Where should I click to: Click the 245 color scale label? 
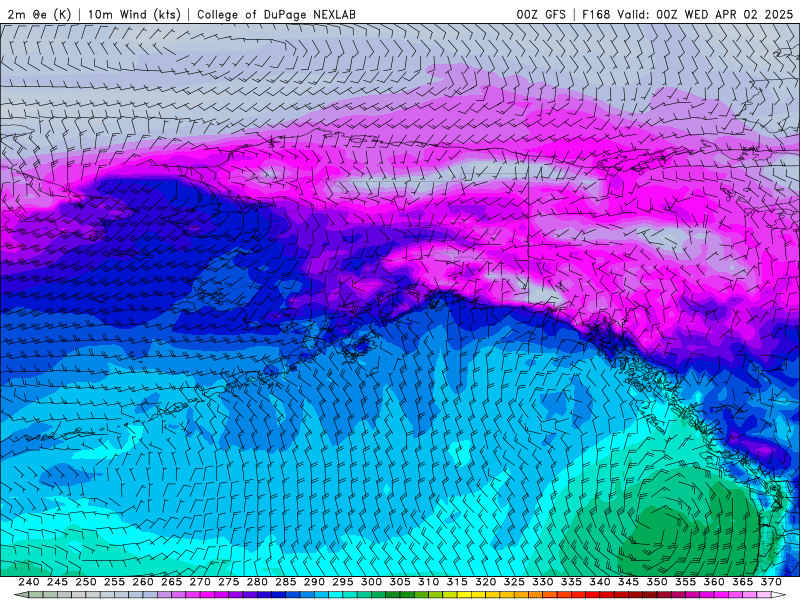point(57,582)
